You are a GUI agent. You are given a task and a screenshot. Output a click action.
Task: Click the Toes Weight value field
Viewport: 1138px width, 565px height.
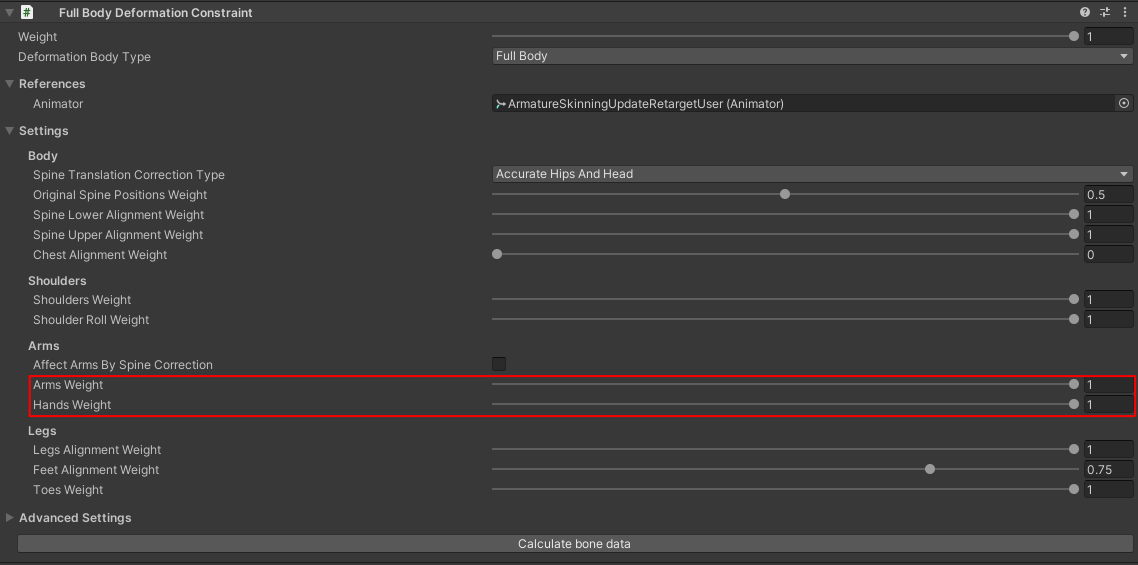pyautogui.click(x=1108, y=489)
